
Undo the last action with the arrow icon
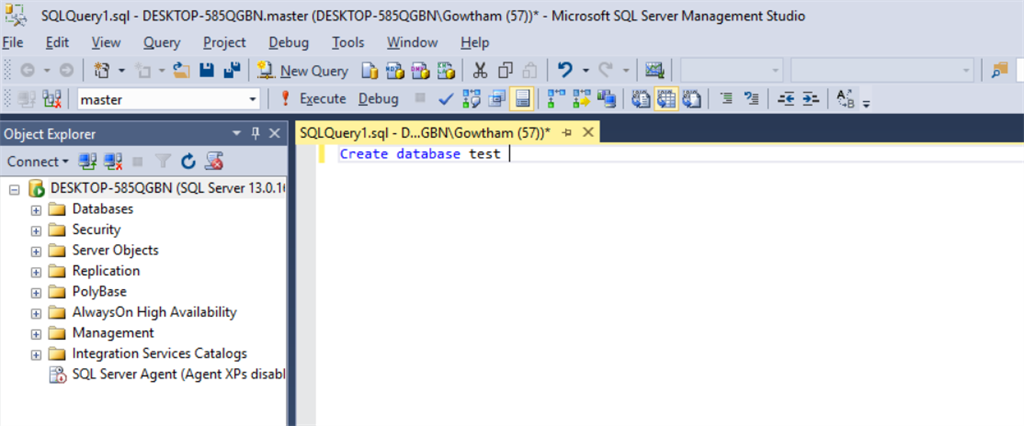(566, 70)
